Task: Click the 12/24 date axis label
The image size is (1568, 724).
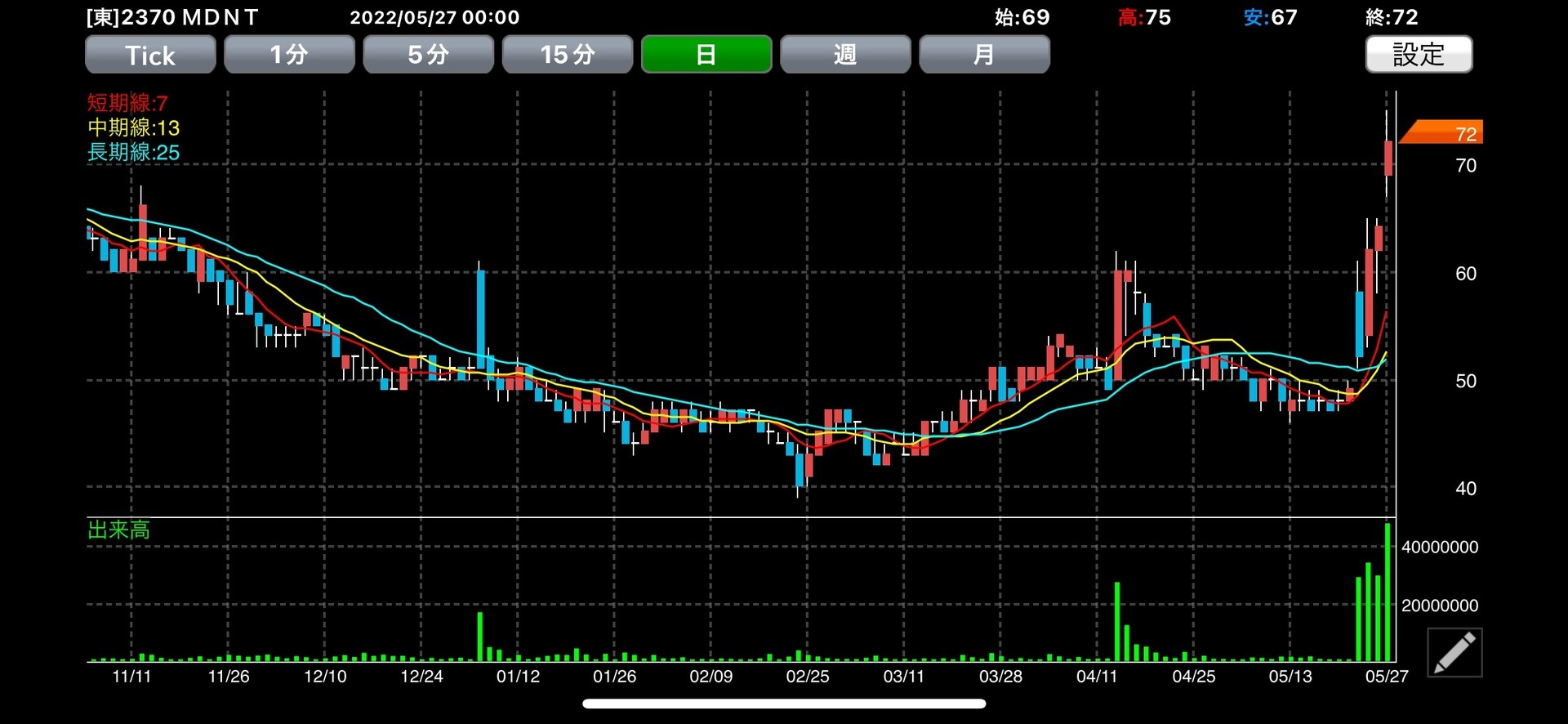Action: click(x=421, y=677)
